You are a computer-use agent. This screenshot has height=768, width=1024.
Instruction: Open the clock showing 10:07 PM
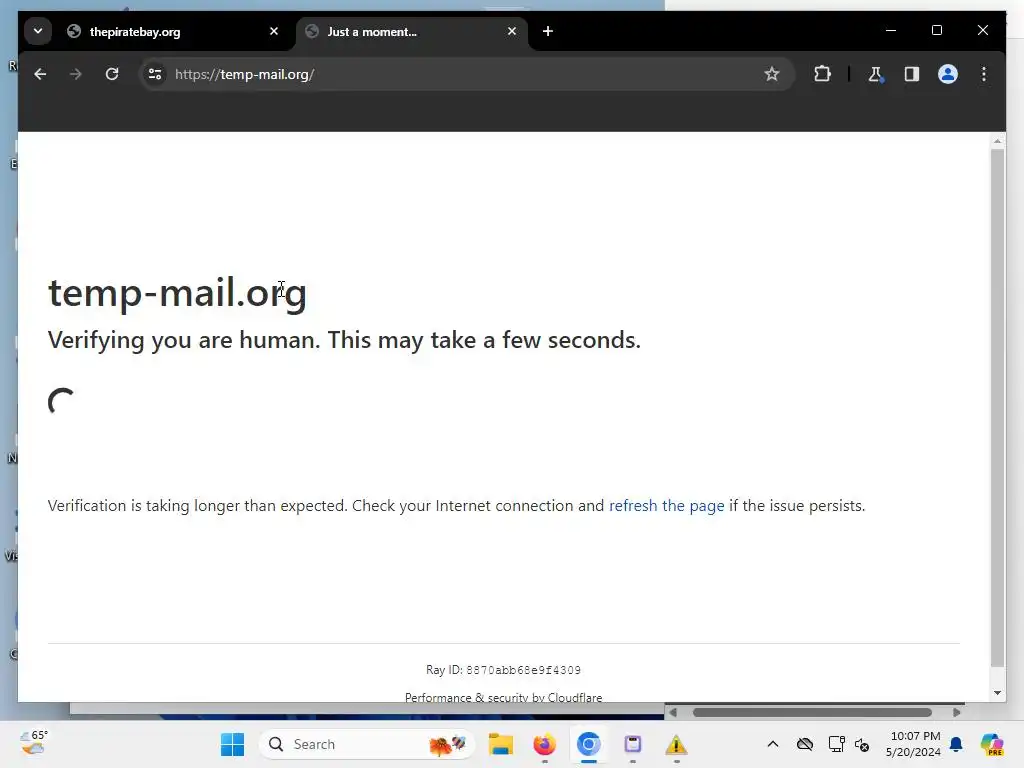coord(913,744)
